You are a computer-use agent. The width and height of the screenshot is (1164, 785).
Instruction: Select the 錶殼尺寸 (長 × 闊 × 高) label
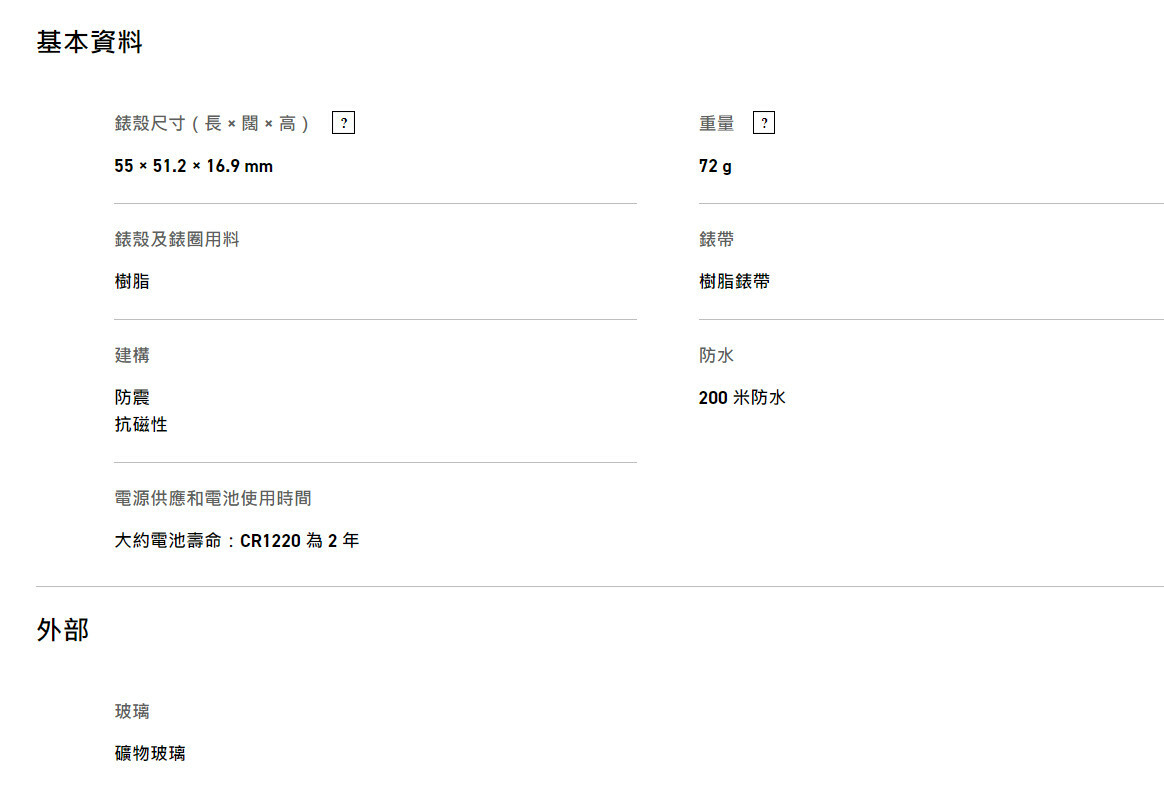pyautogui.click(x=212, y=124)
